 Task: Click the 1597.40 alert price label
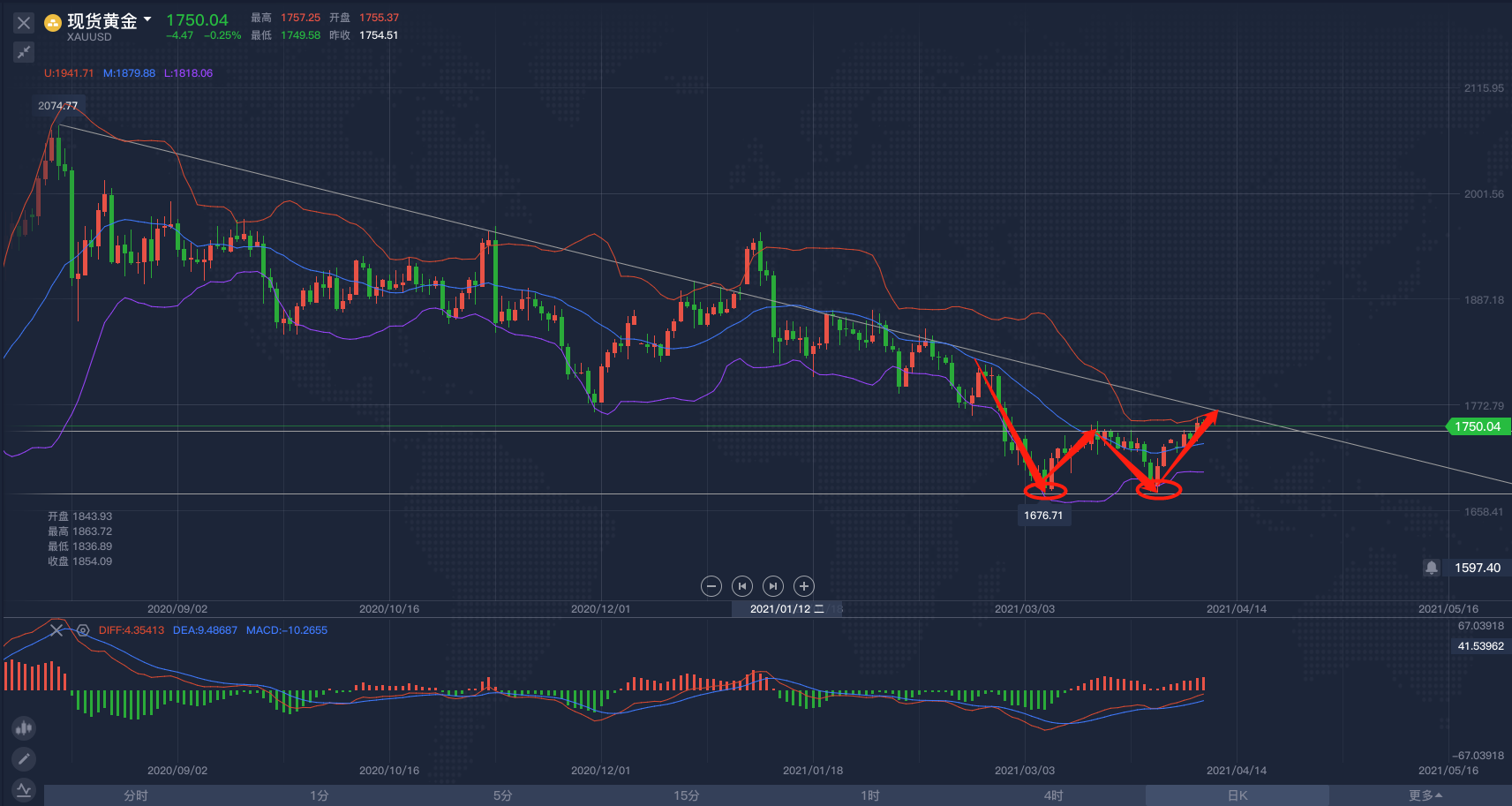1478,568
